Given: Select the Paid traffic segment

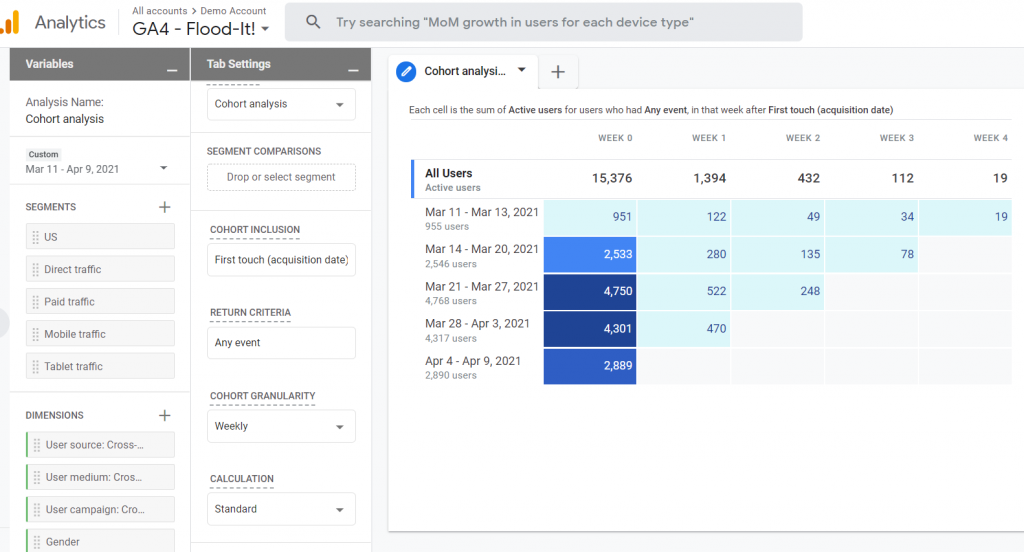Looking at the screenshot, I should click(x=100, y=302).
